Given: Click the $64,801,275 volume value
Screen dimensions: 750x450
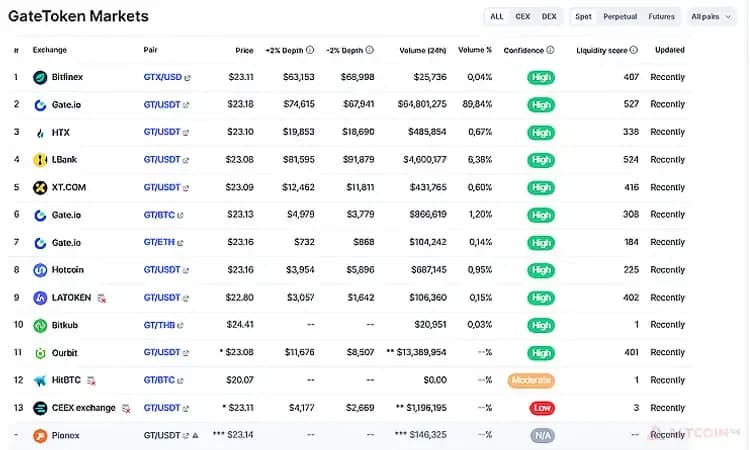Looking at the screenshot, I should click(x=422, y=104).
